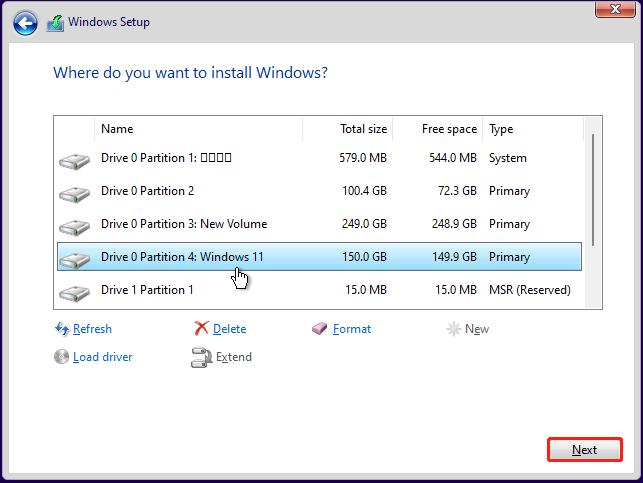Click the 249.0 GB total size cell

point(365,224)
